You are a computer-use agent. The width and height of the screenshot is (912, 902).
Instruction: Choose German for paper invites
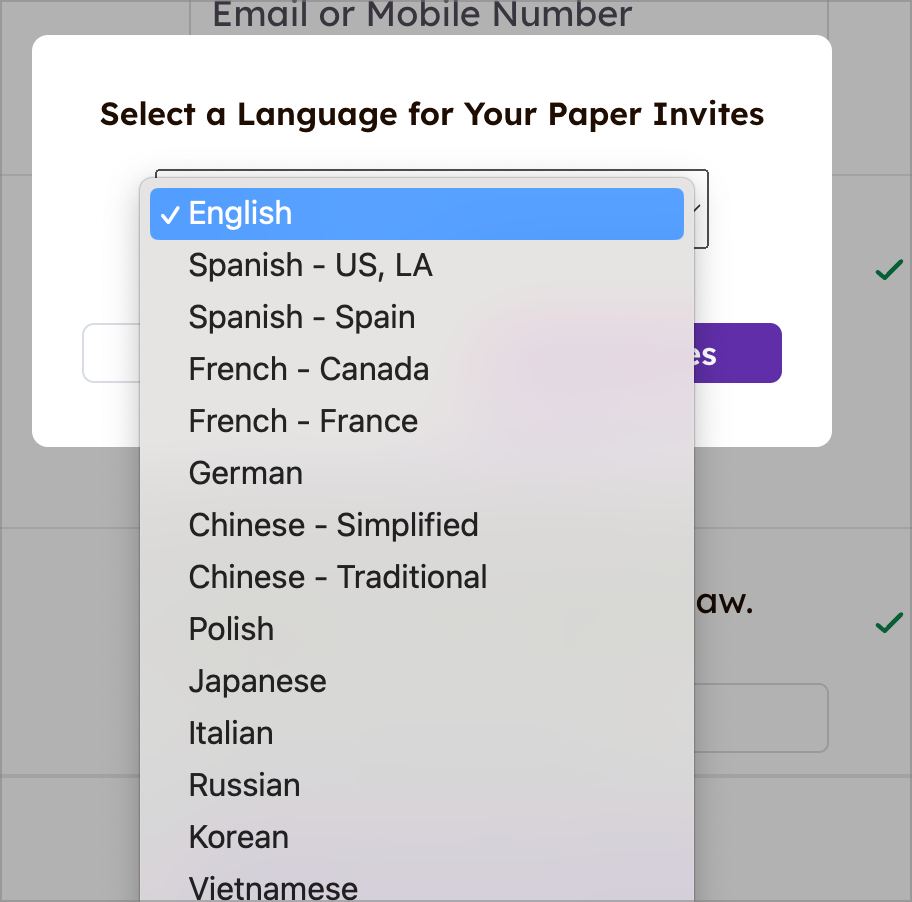point(245,473)
